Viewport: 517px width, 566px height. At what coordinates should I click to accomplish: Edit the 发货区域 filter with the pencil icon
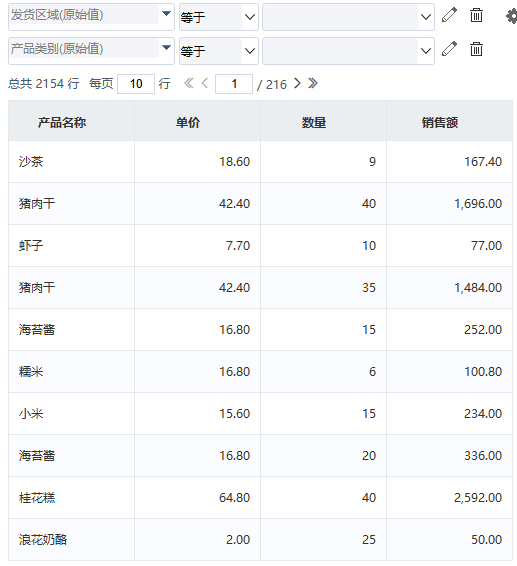pyautogui.click(x=449, y=15)
